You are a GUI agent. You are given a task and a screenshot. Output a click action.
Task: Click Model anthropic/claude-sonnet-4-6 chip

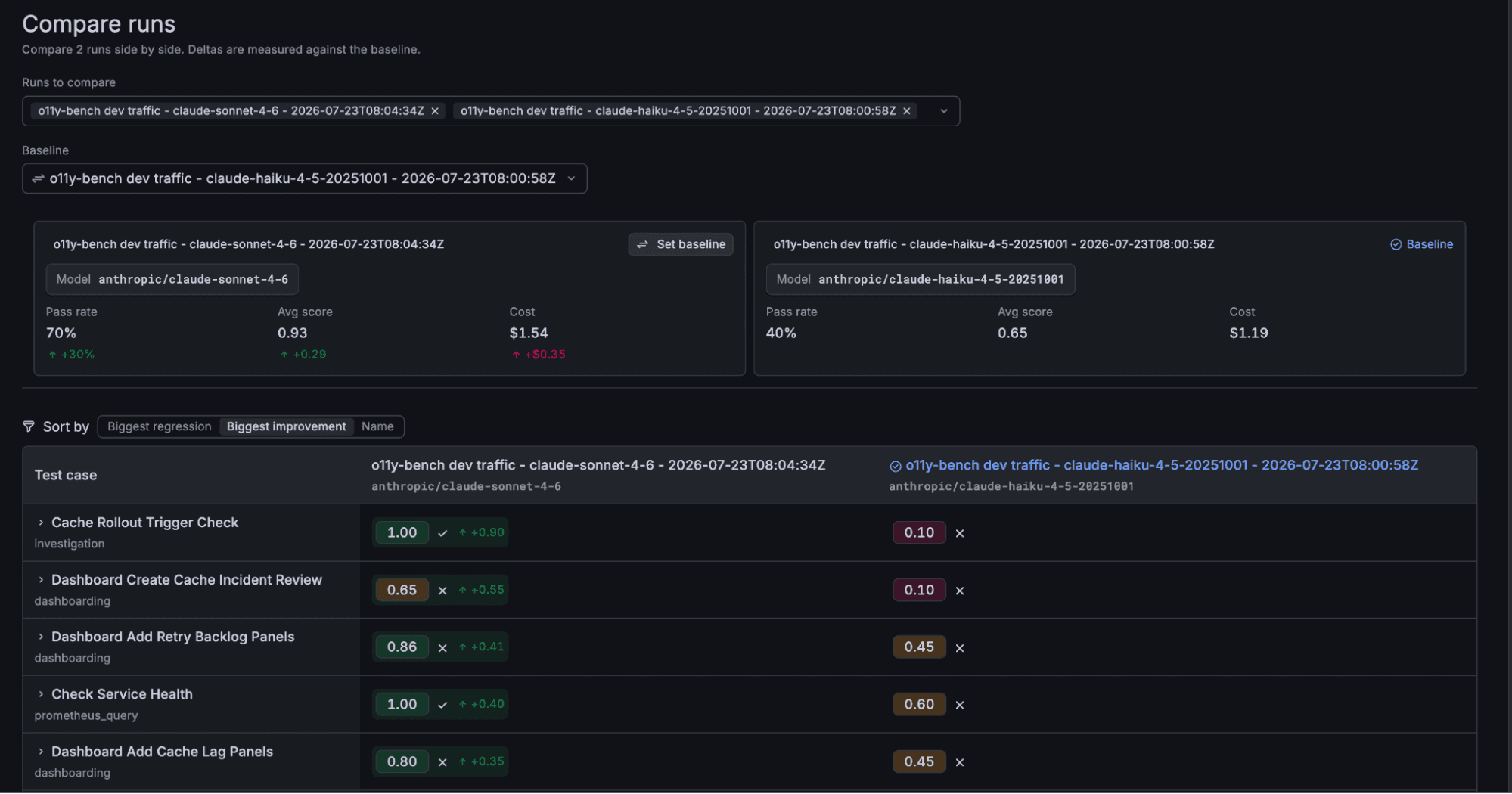click(x=172, y=279)
